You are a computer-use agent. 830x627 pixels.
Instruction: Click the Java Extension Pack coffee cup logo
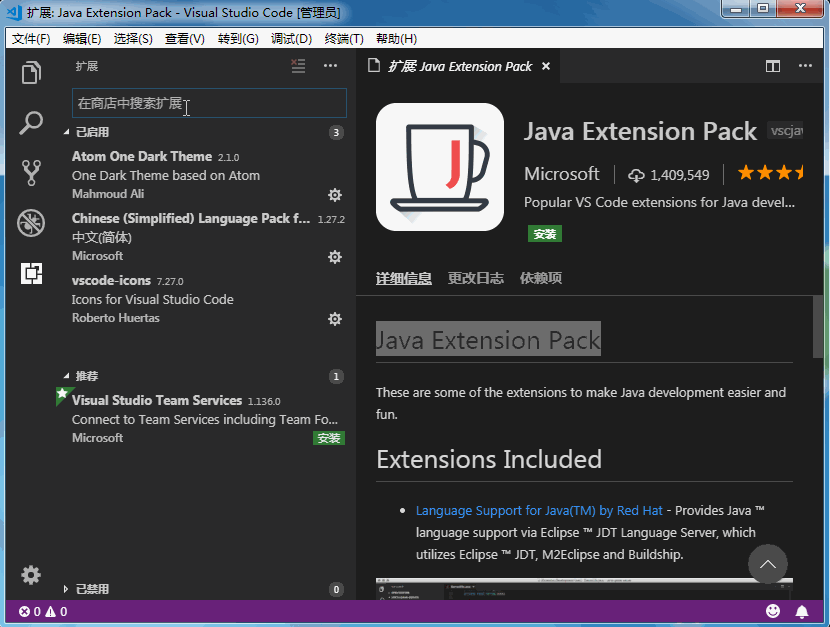(x=440, y=167)
